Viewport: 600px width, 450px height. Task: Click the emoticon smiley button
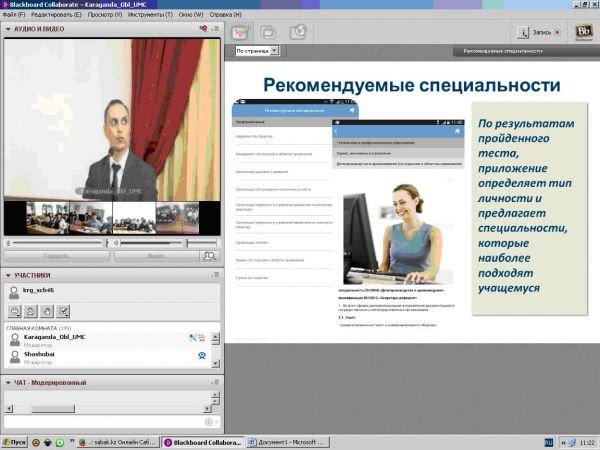tap(15, 311)
